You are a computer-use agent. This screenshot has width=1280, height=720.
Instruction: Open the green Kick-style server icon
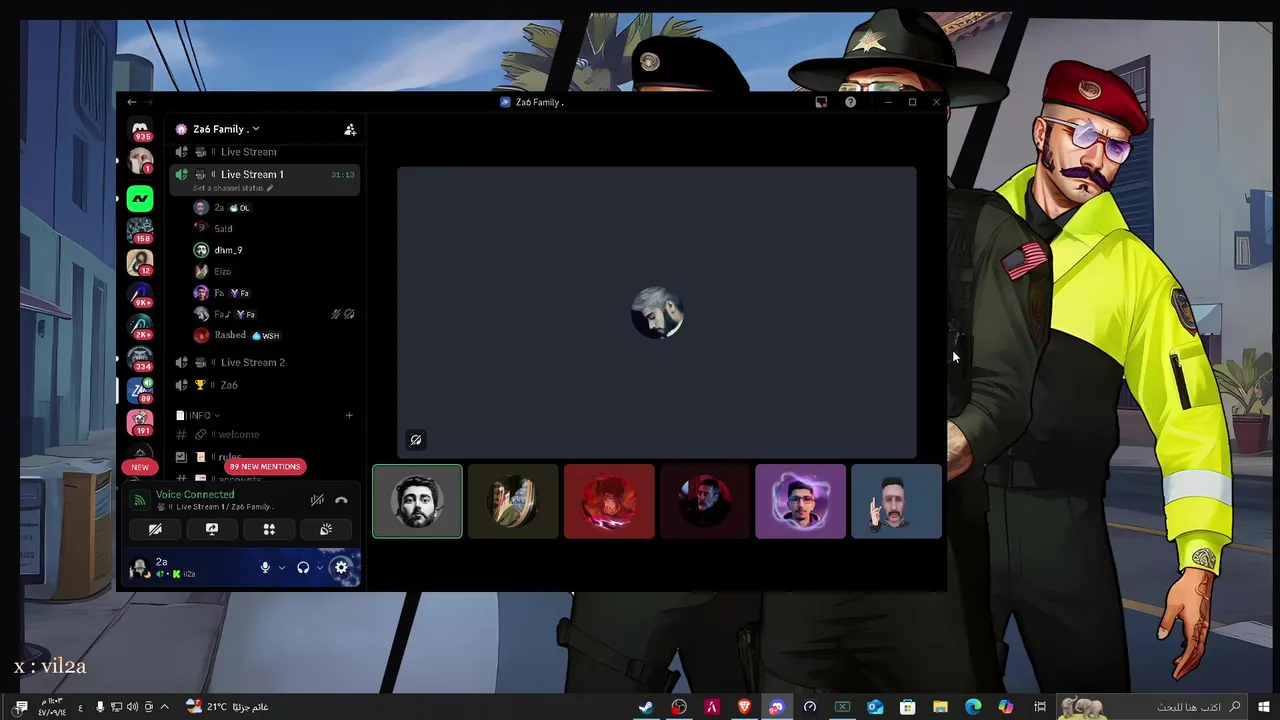140,198
